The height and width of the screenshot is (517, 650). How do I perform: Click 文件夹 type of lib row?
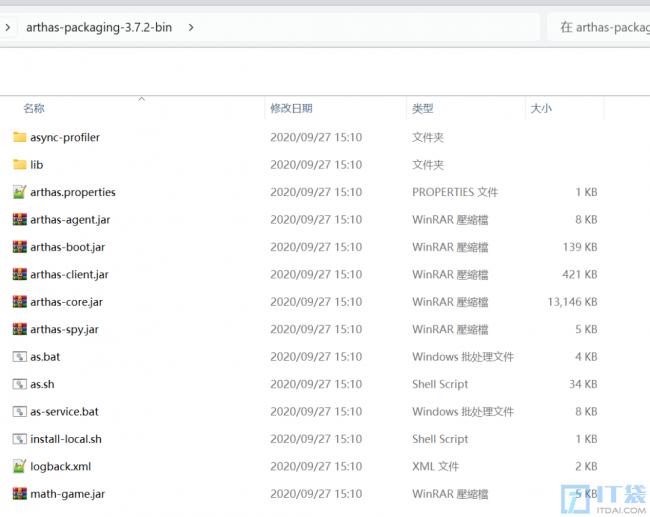pyautogui.click(x=428, y=165)
